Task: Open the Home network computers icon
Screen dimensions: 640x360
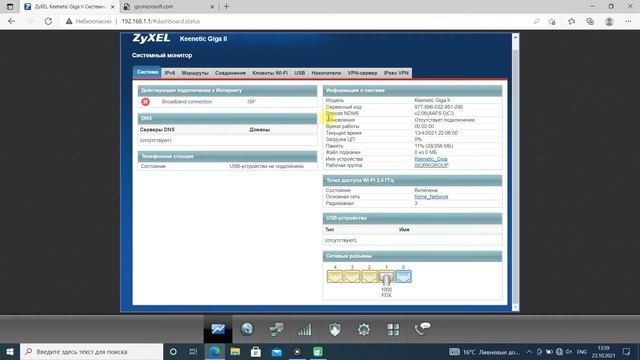Action: click(x=276, y=329)
